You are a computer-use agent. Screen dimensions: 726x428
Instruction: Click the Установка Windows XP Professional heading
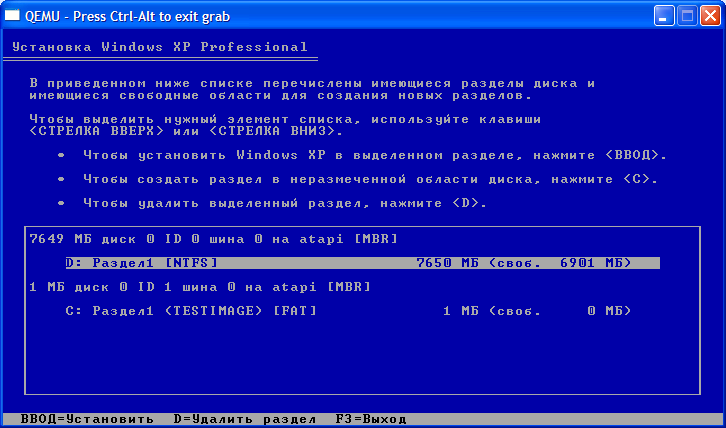tap(158, 47)
